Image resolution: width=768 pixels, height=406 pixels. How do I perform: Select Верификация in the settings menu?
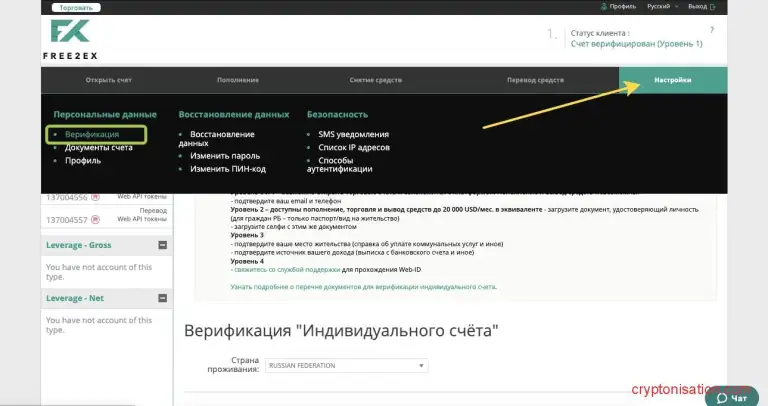point(92,134)
